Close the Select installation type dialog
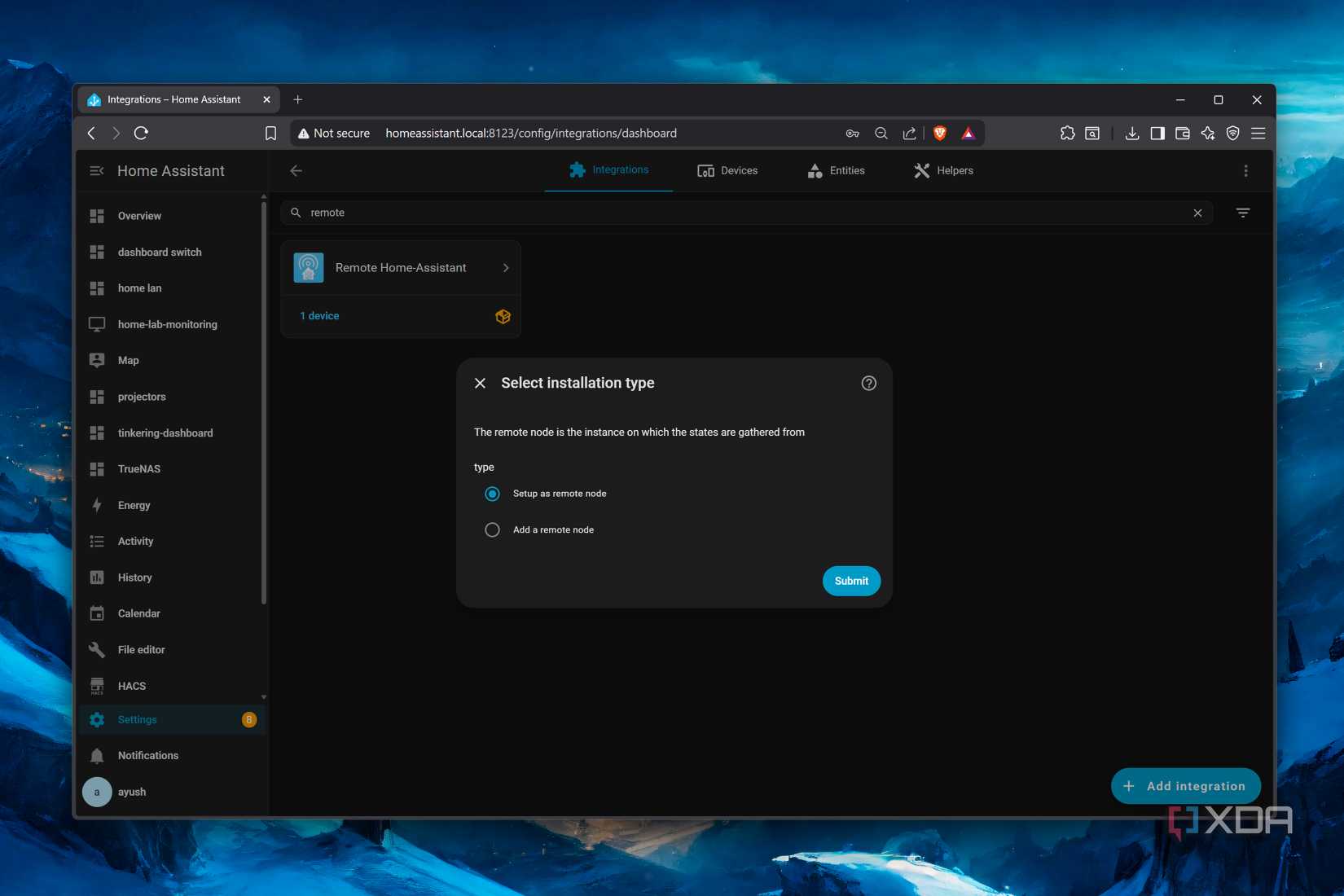The width and height of the screenshot is (1344, 896). 481,383
